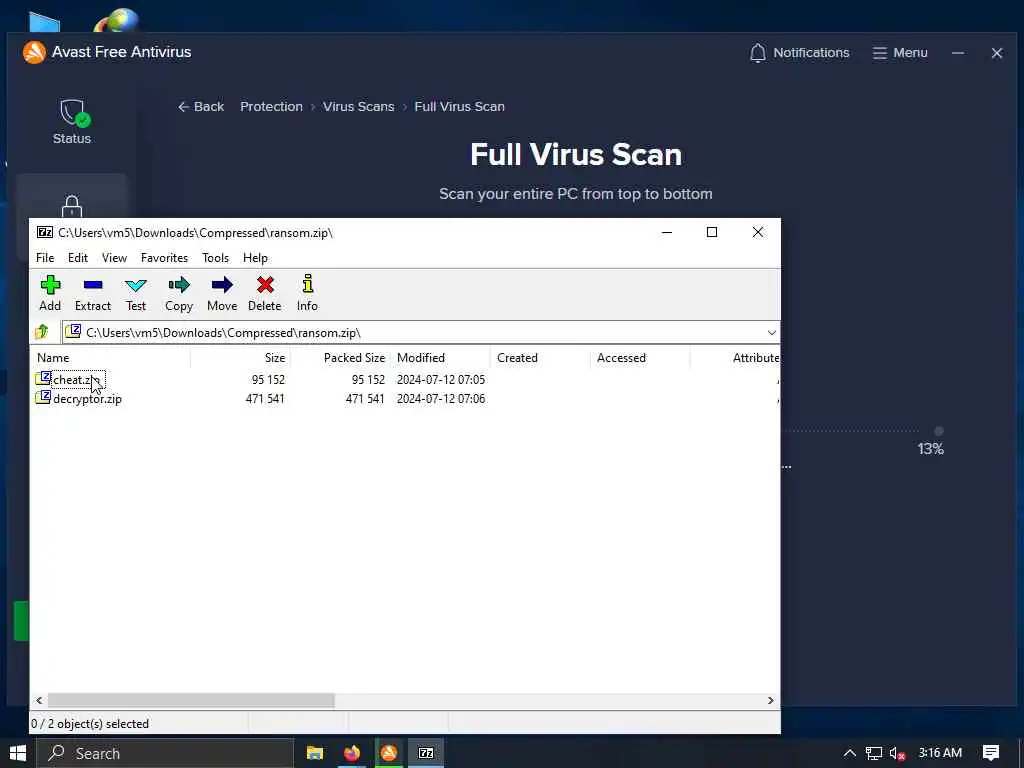The height and width of the screenshot is (768, 1024).
Task: Open the File menu in 7-Zip
Action: 45,258
